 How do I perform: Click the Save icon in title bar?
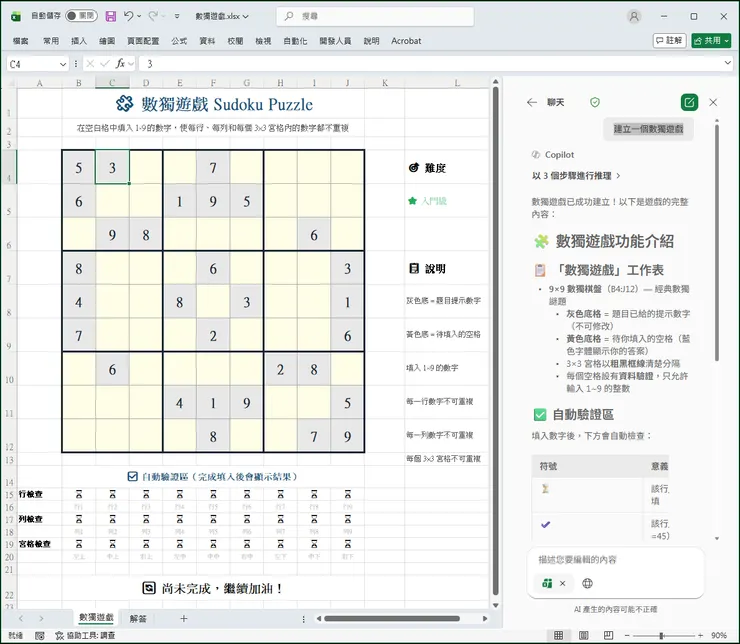(x=110, y=17)
